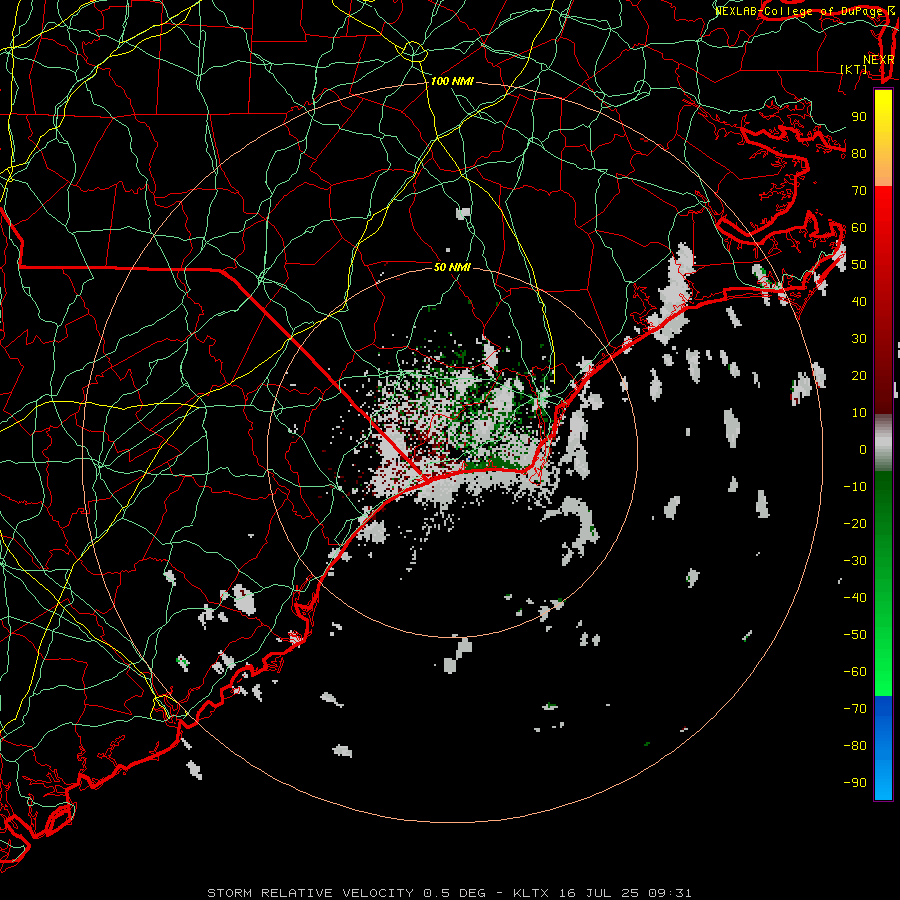Click the "NEXLAB-College of DuPage" header text
The width and height of the screenshot is (900, 900).
coord(798,11)
